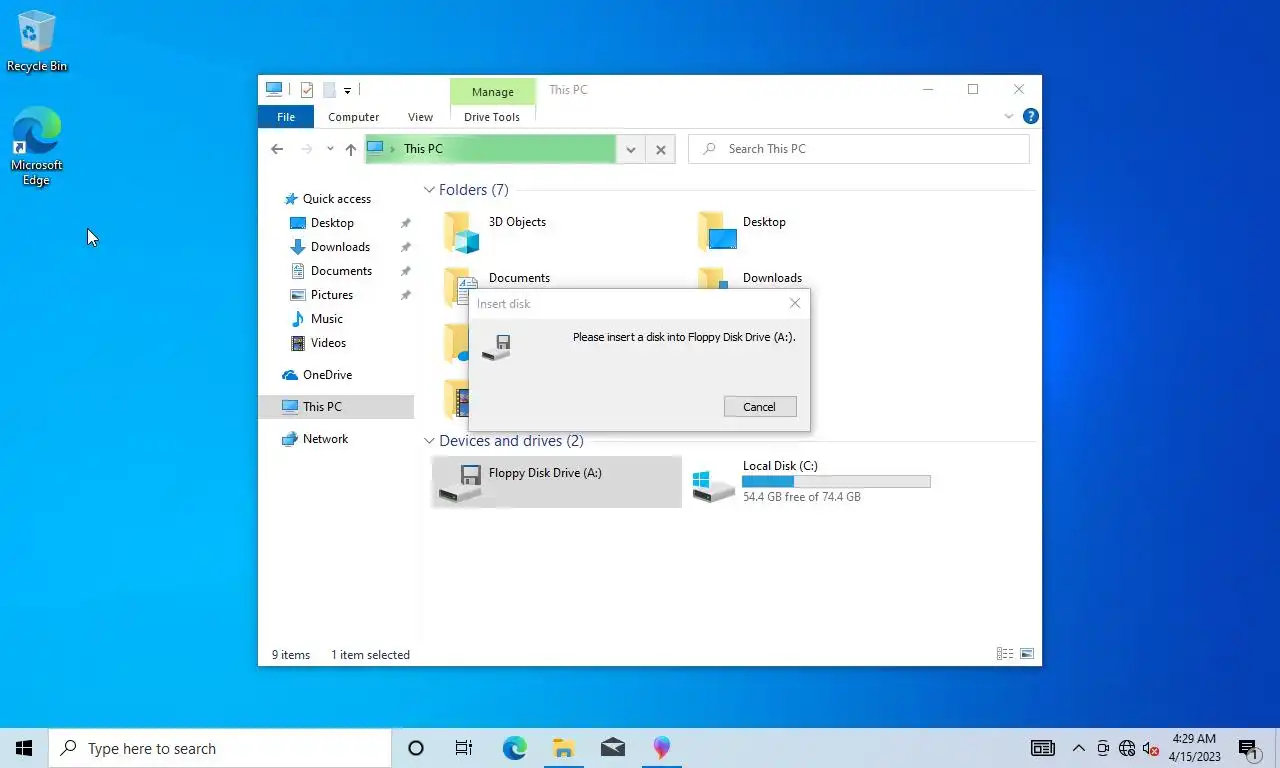This screenshot has width=1280, height=768.
Task: Select This PC in the navigation pane
Action: pos(336,407)
